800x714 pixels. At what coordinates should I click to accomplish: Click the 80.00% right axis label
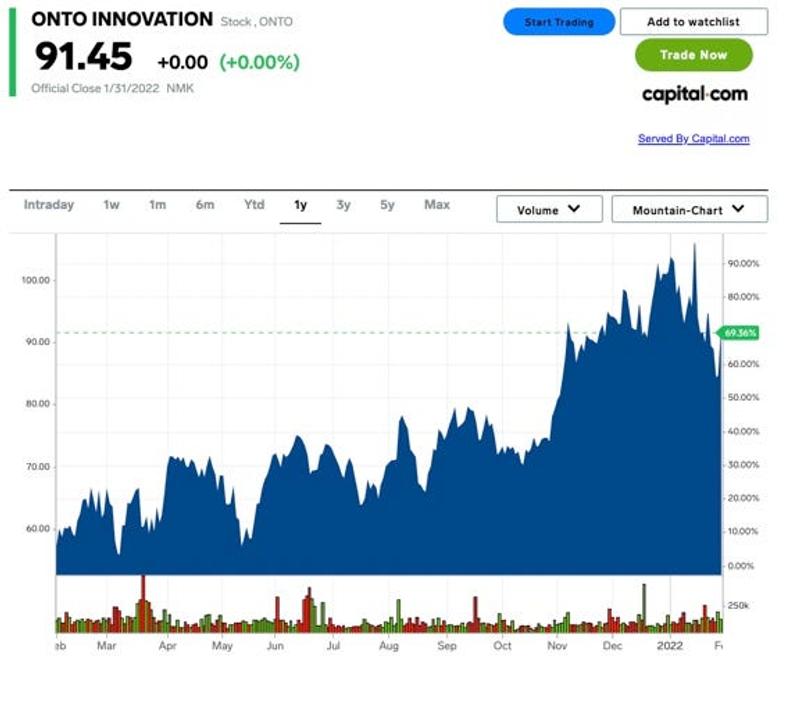(743, 297)
